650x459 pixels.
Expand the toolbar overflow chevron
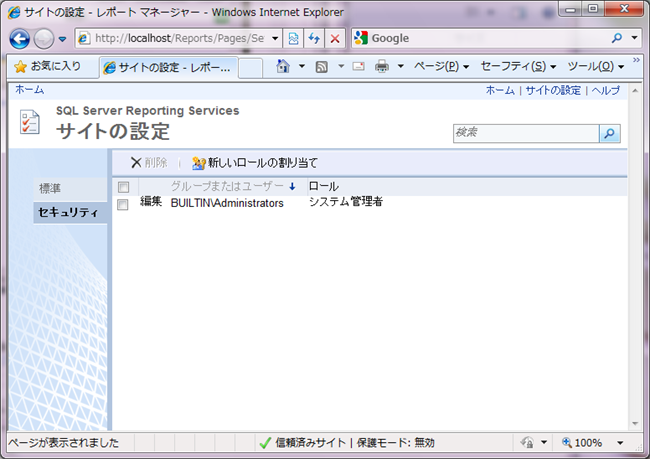pyautogui.click(x=636, y=61)
